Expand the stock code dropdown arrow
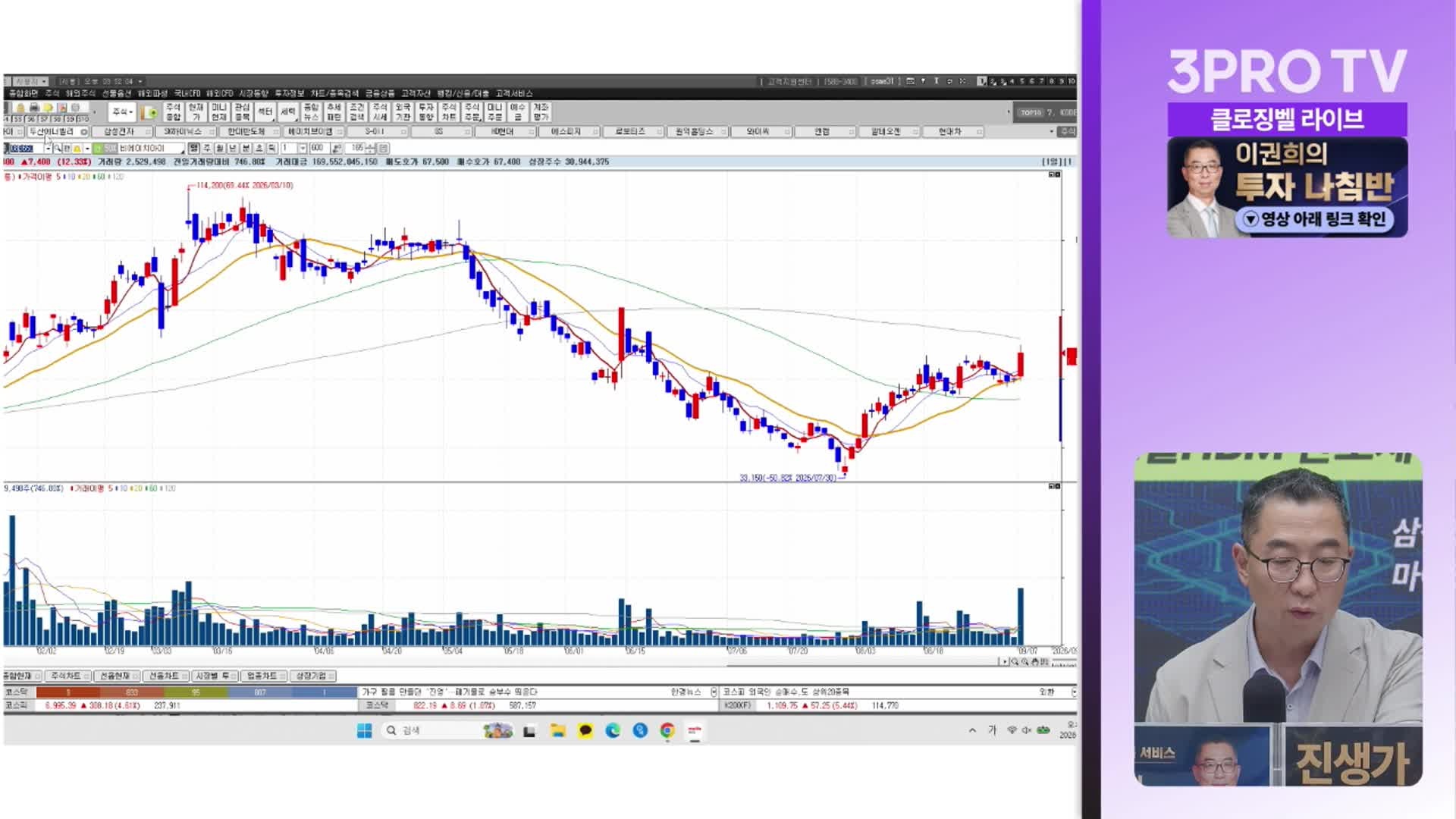This screenshot has height=819, width=1456. [49, 149]
